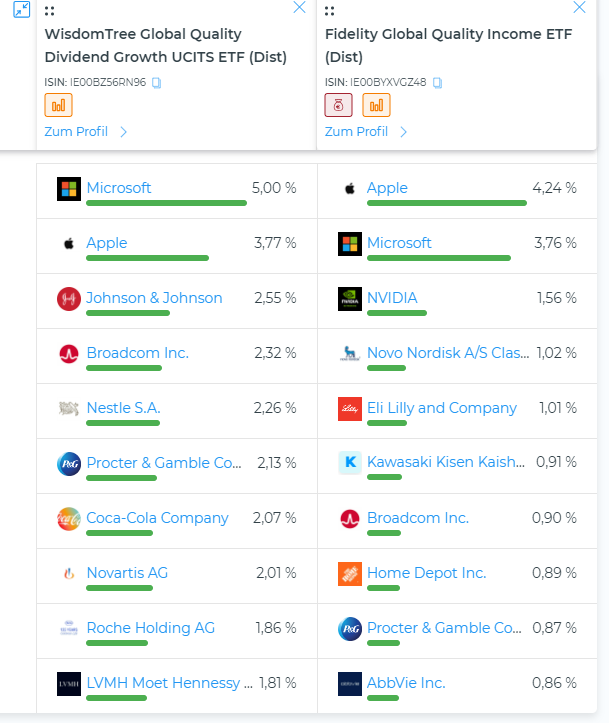This screenshot has height=723, width=609.
Task: Open Microsoft holding in WisdomTree list
Action: tap(119, 187)
